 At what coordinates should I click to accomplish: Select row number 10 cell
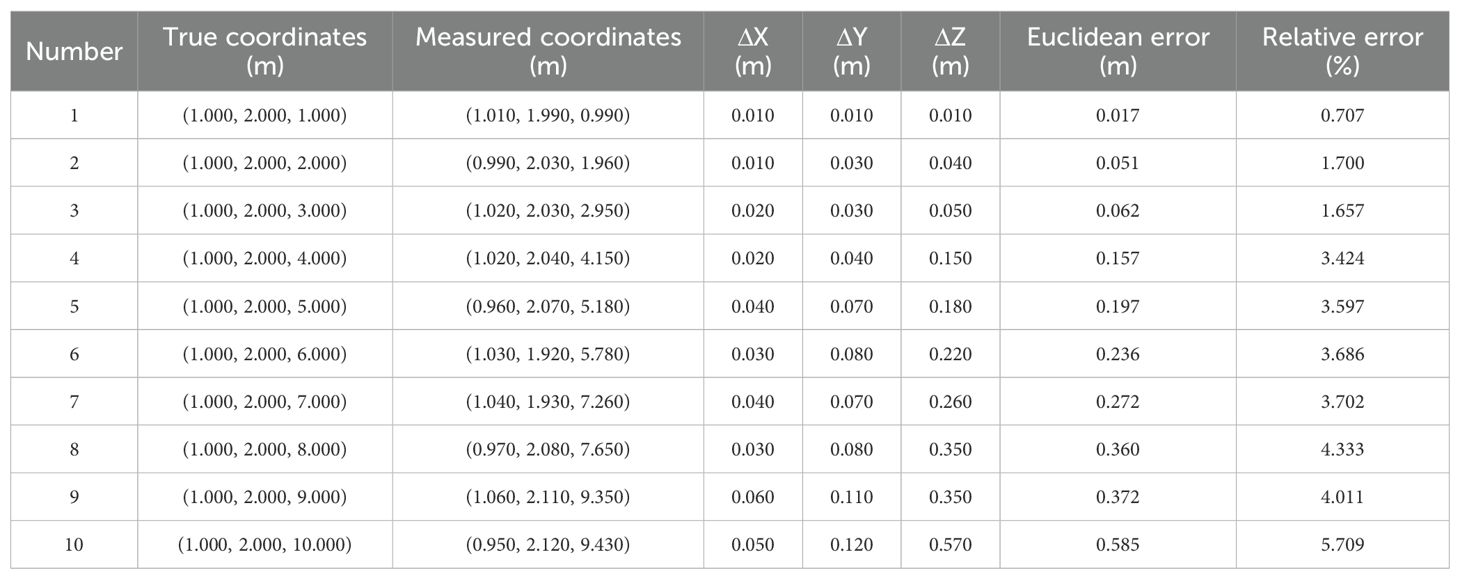[x=74, y=545]
